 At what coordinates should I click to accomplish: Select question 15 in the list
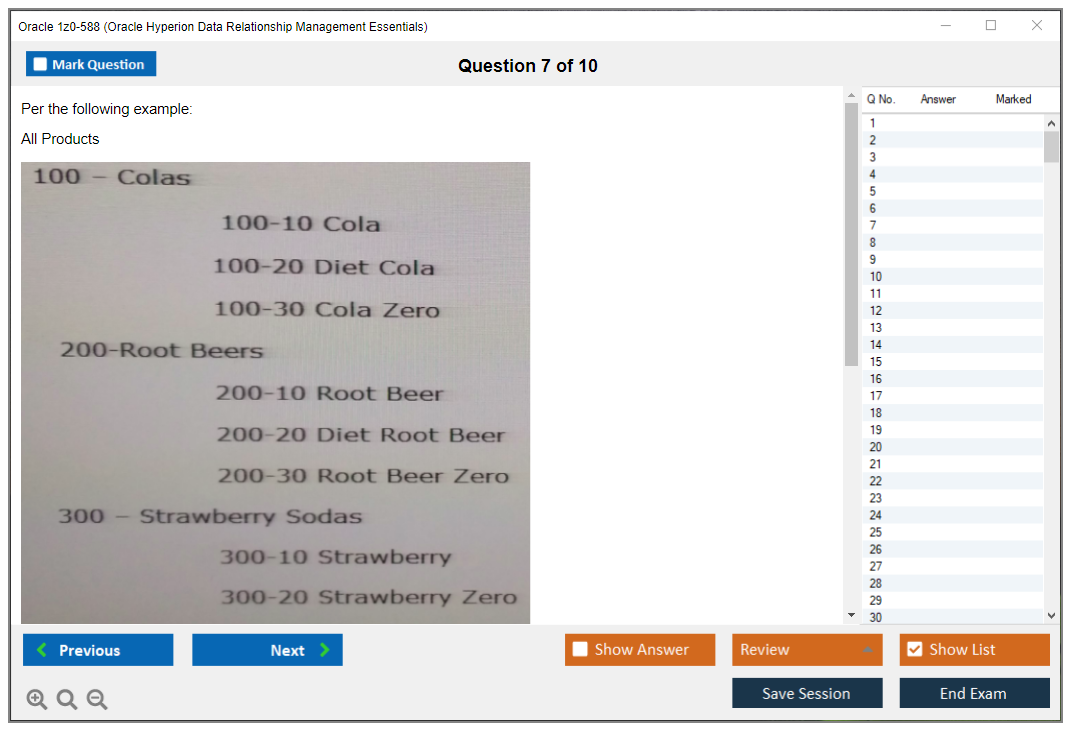(x=876, y=362)
